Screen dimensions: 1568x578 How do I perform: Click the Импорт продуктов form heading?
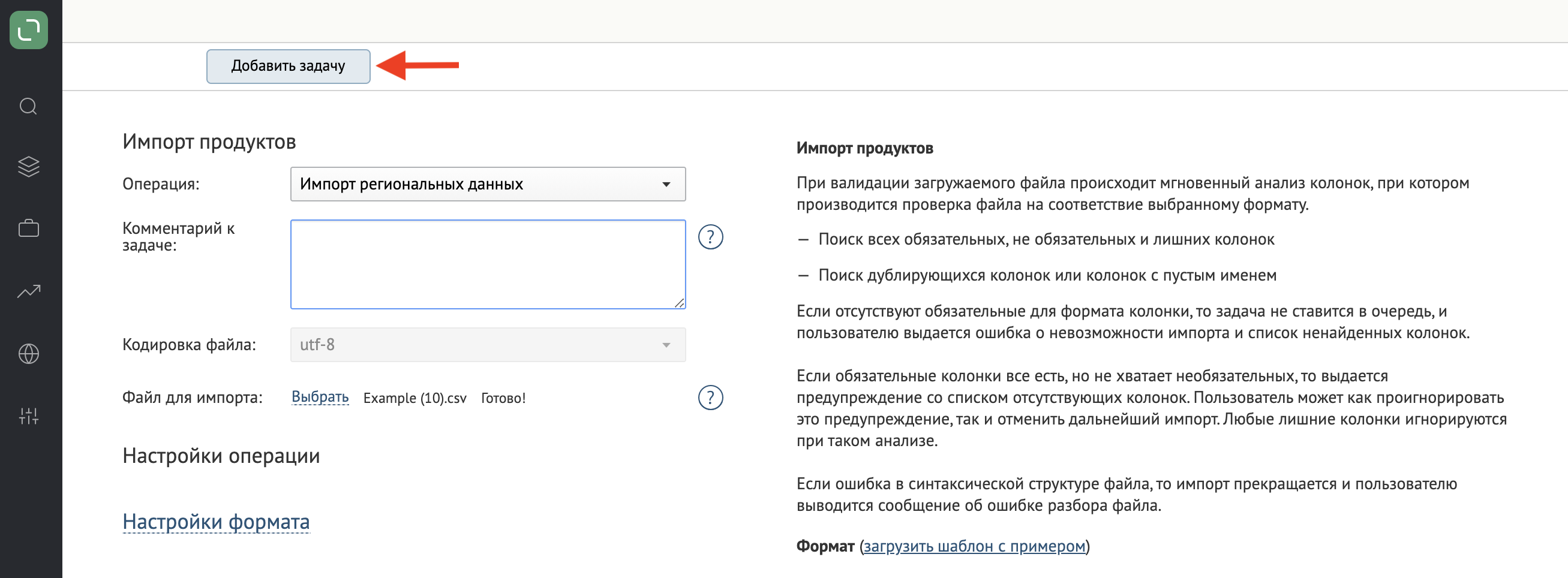coord(209,142)
